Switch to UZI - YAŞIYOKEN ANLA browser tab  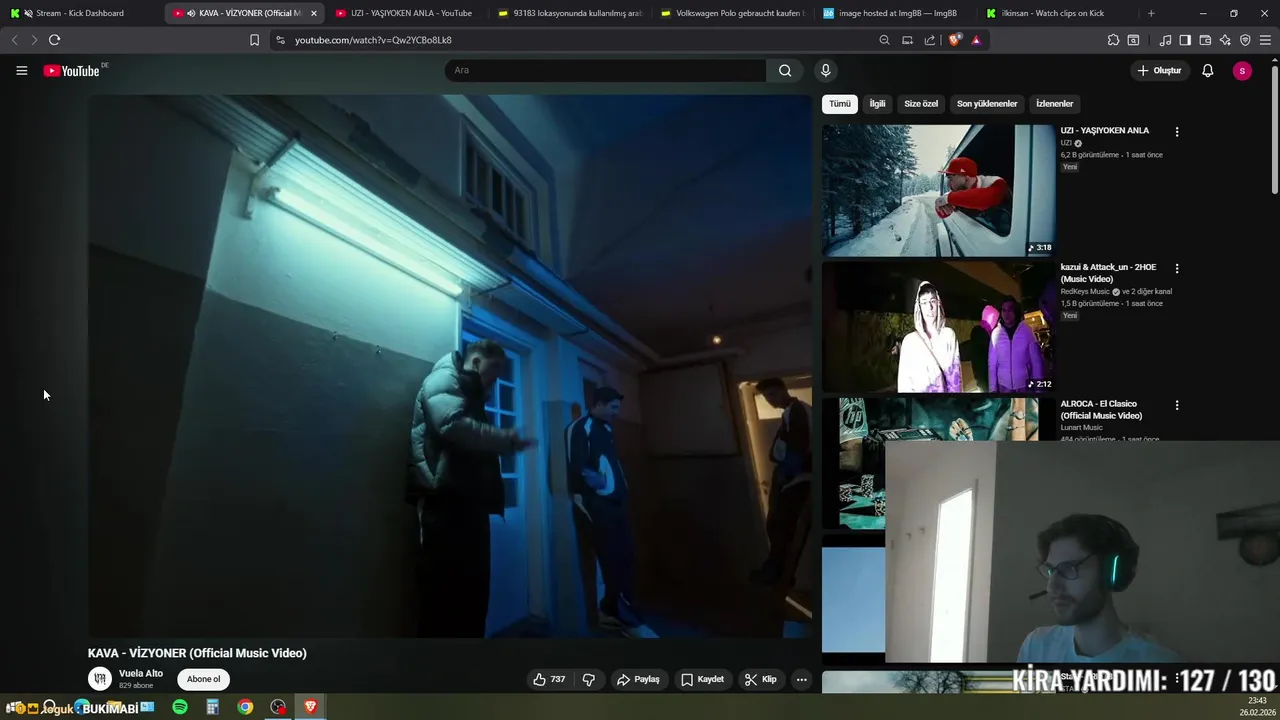[x=405, y=13]
